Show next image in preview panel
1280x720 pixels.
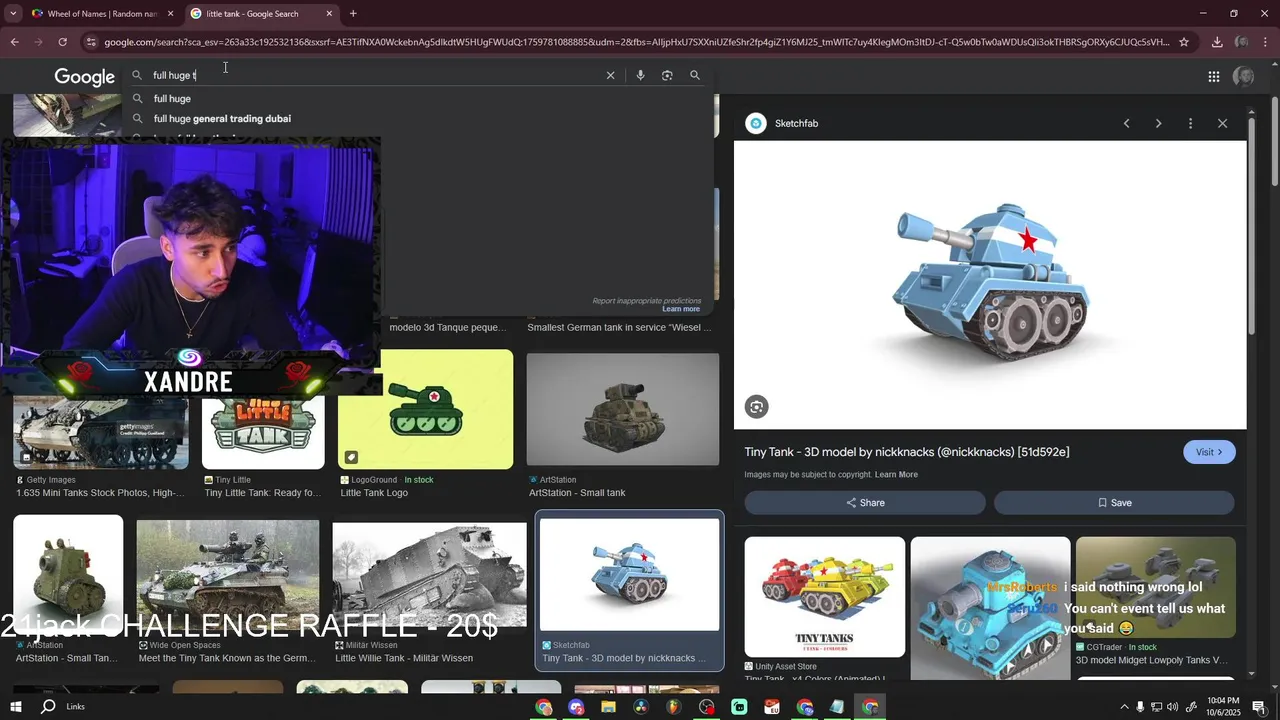1158,123
